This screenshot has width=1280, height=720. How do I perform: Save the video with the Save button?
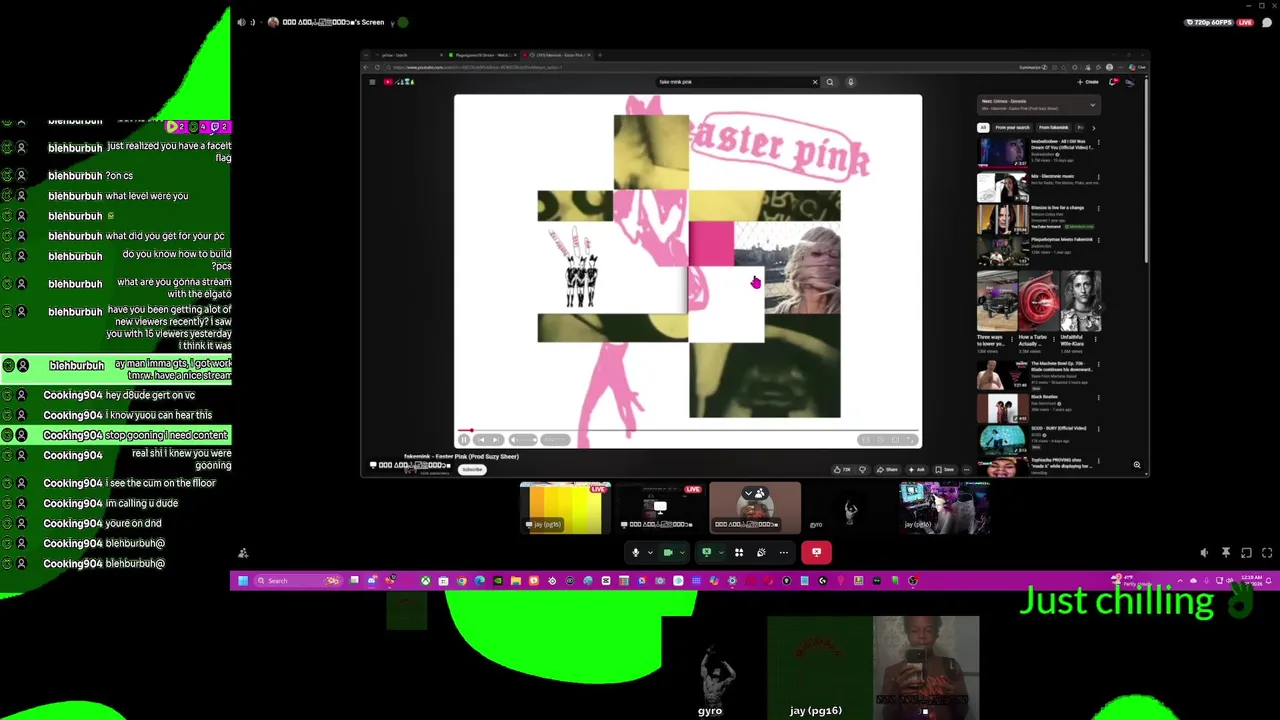click(x=945, y=469)
